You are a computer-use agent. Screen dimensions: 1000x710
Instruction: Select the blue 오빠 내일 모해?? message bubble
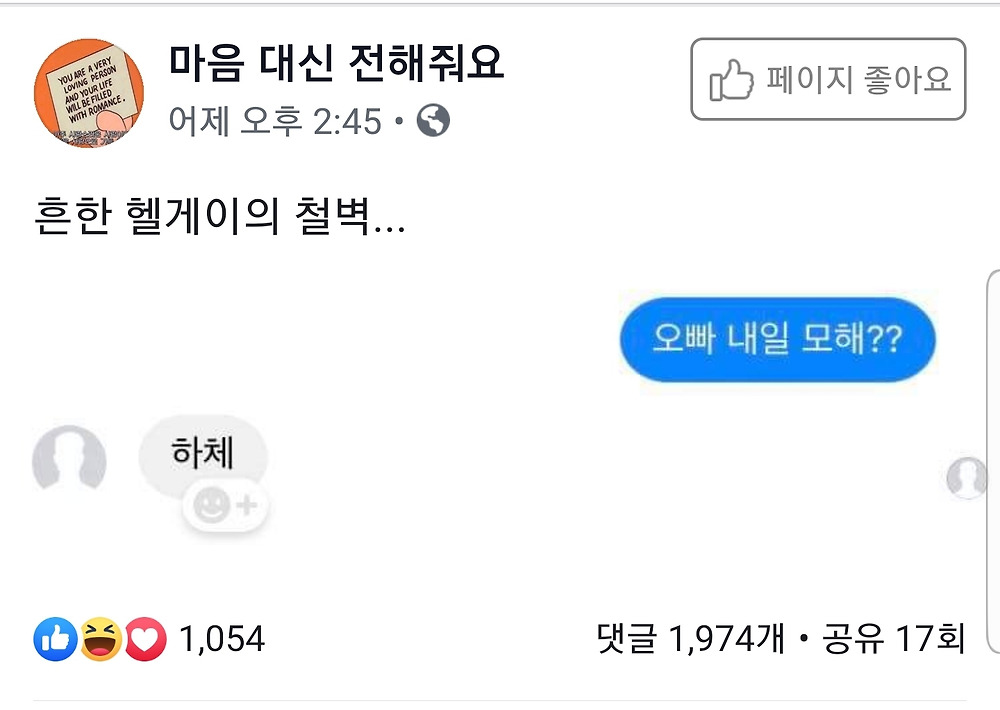(x=776, y=340)
